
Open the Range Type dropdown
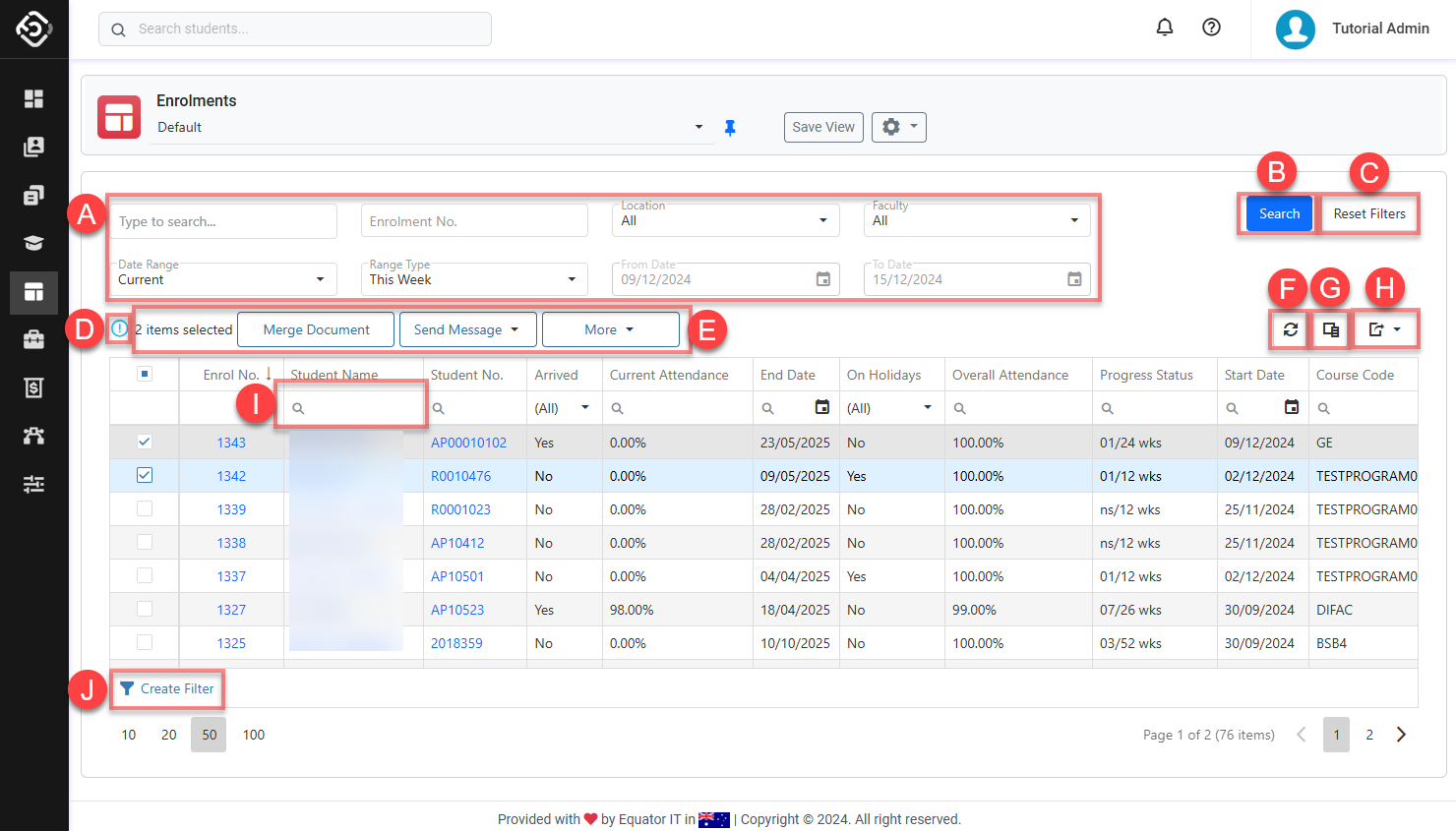(473, 279)
